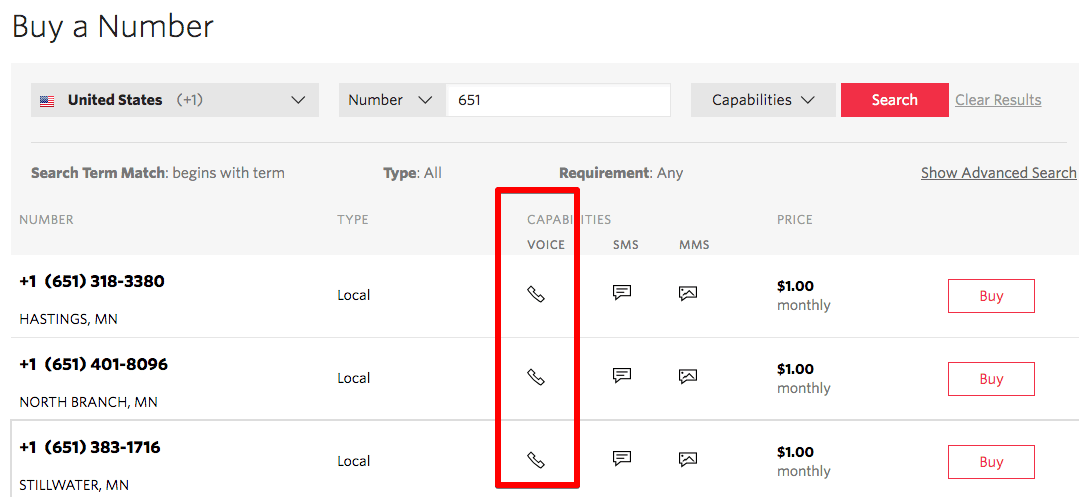
Task: Click SMS icon for the Hastings number
Action: click(x=622, y=293)
